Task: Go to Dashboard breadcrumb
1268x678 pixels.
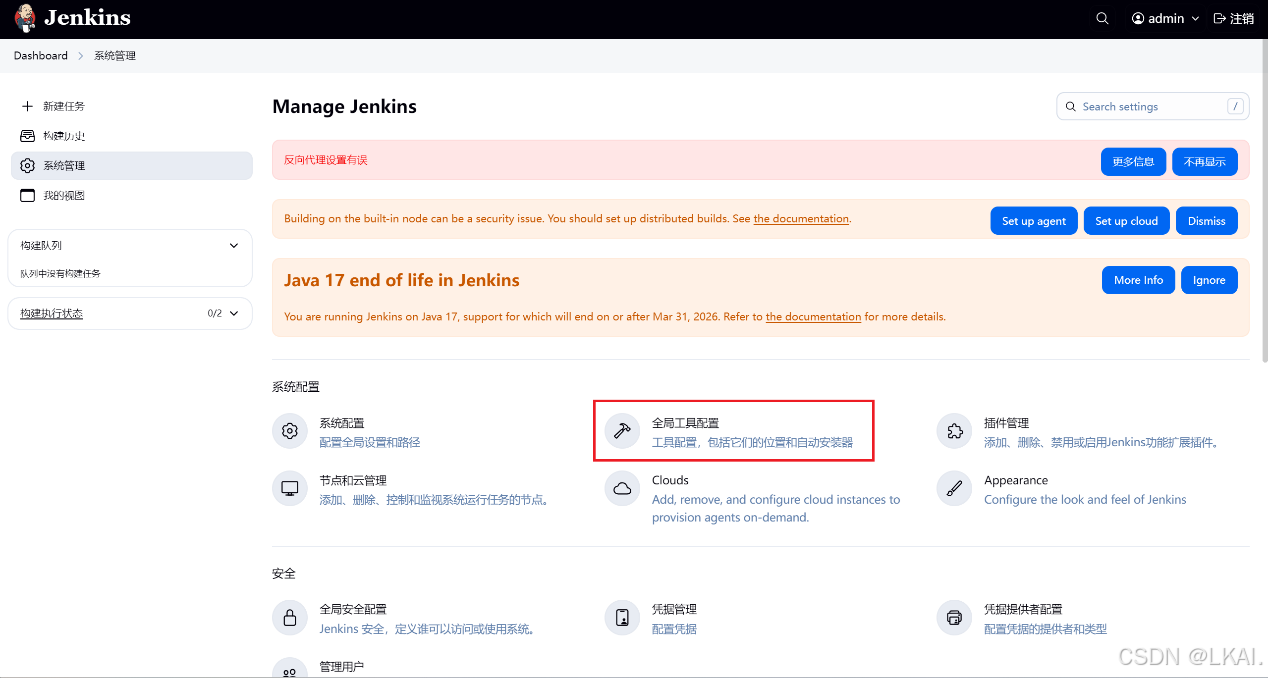Action: click(x=41, y=56)
